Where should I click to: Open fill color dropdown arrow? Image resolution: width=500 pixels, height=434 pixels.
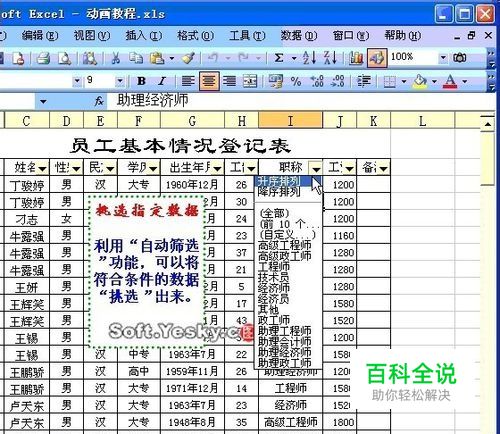tap(434, 81)
